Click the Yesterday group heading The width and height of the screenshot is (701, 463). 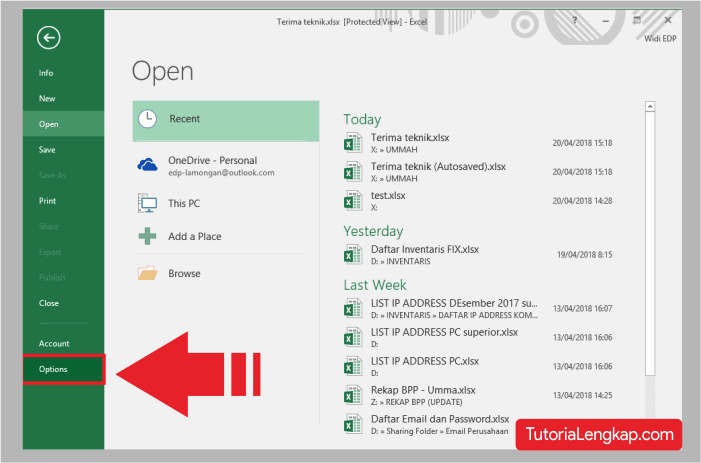(373, 231)
